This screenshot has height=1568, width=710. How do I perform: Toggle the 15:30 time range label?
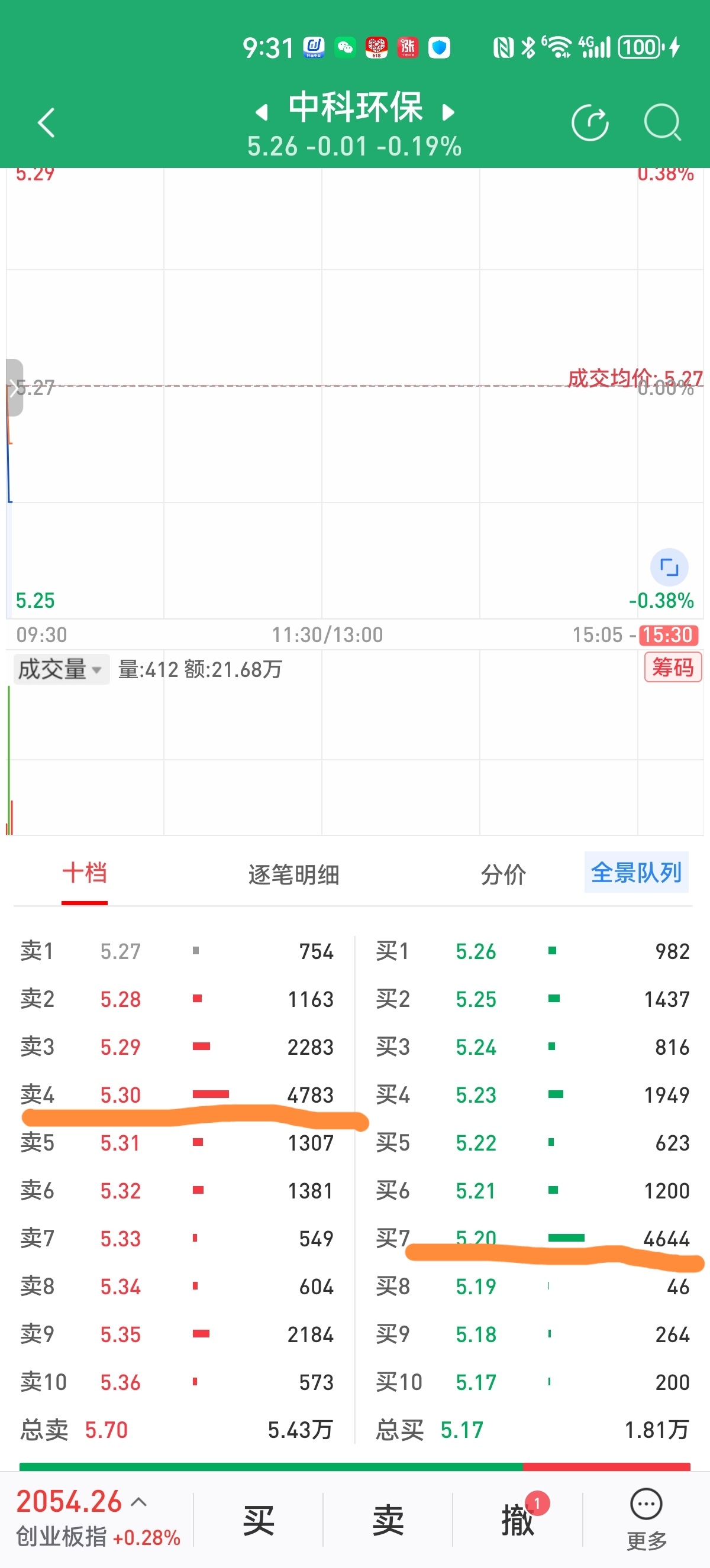click(669, 635)
